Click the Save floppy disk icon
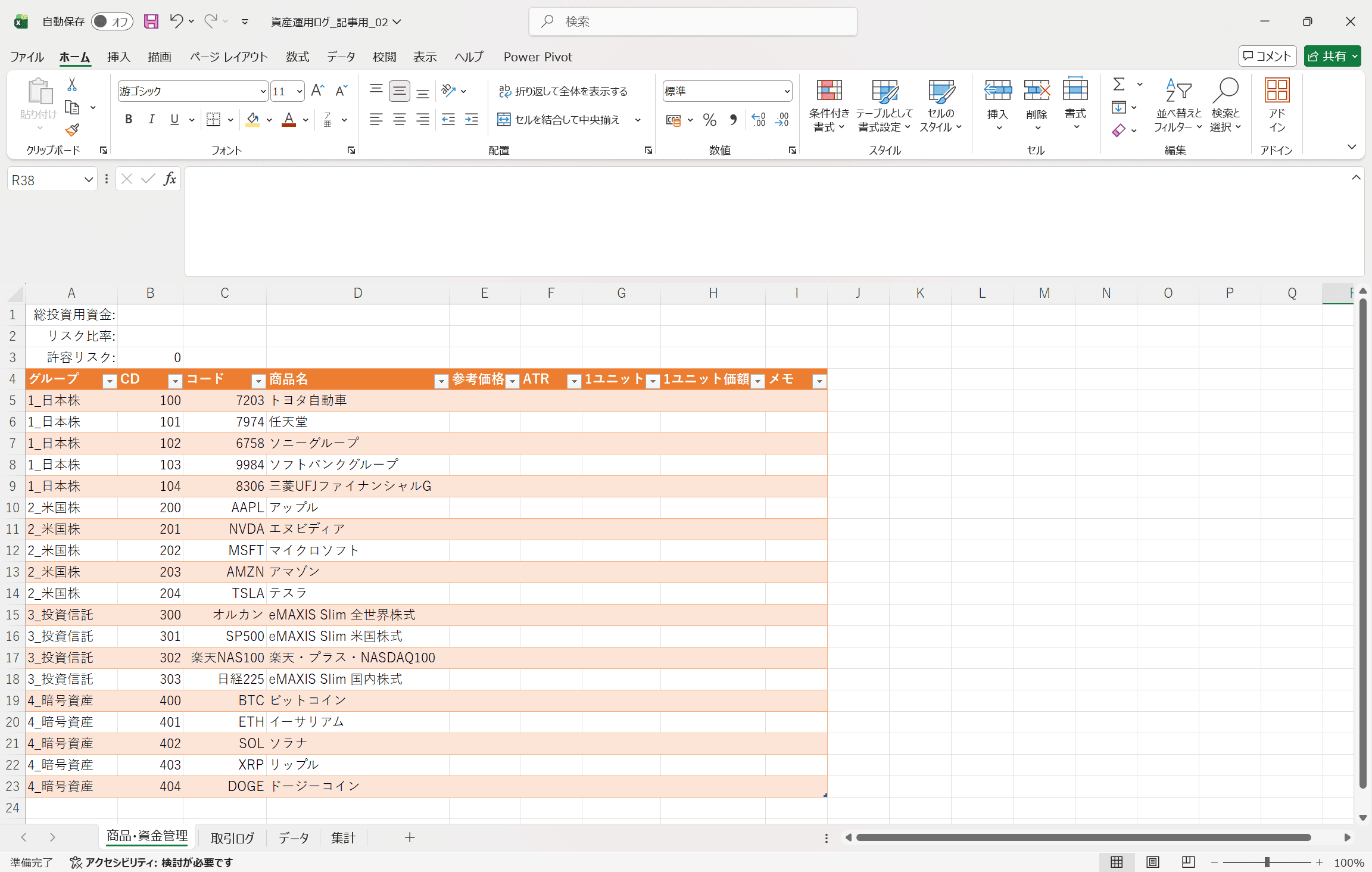This screenshot has width=1372, height=872. (151, 21)
